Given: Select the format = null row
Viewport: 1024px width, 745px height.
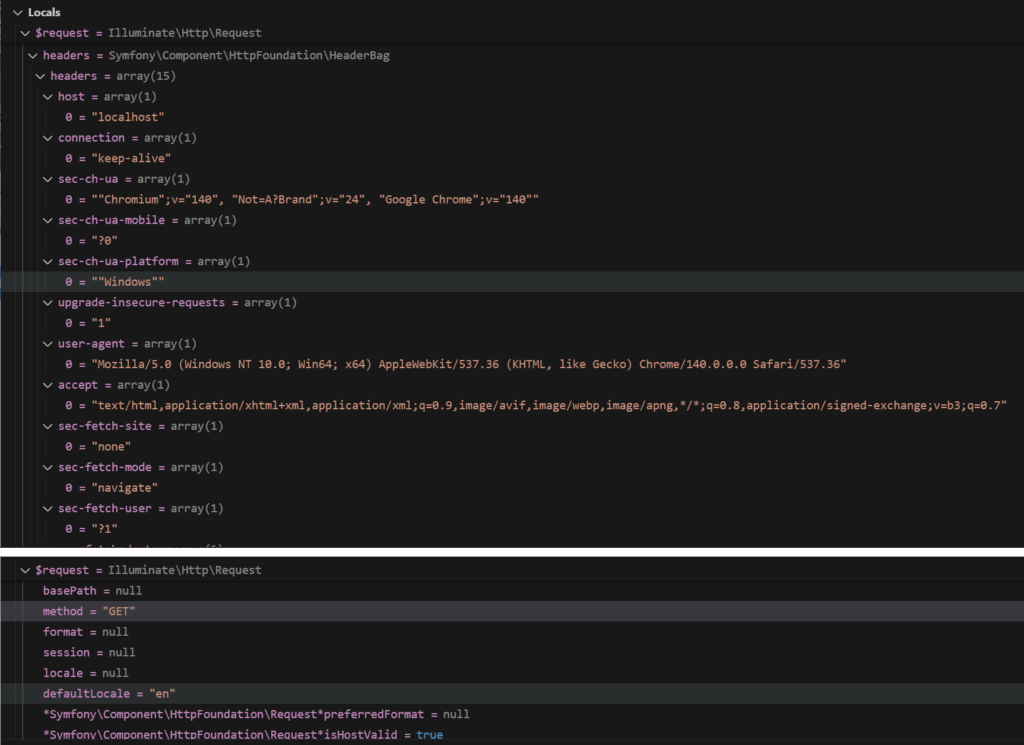Looking at the screenshot, I should [x=512, y=631].
